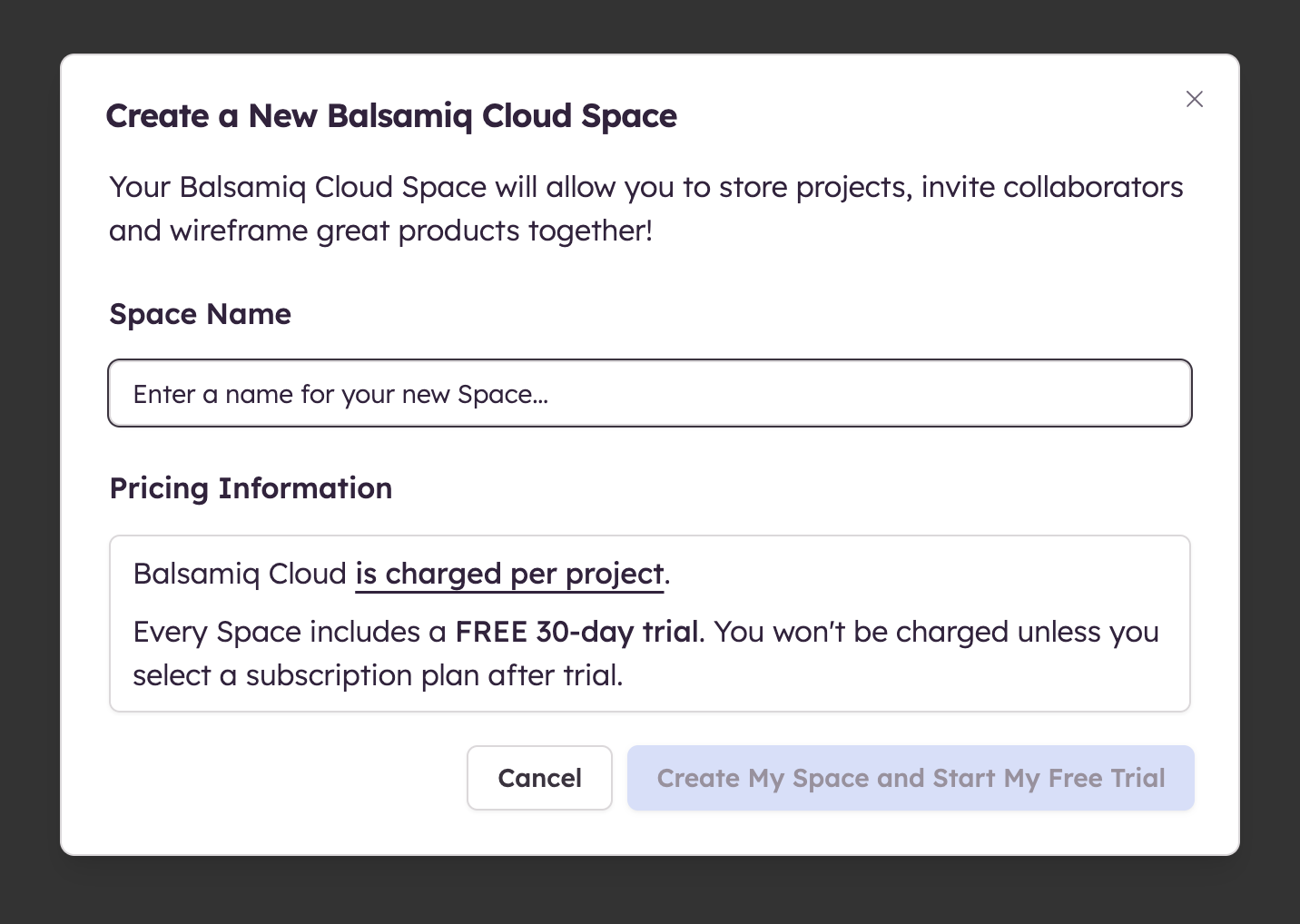Click the 'select a subscription plan after trial' line
Viewport: 1300px width, 924px height.
(378, 675)
